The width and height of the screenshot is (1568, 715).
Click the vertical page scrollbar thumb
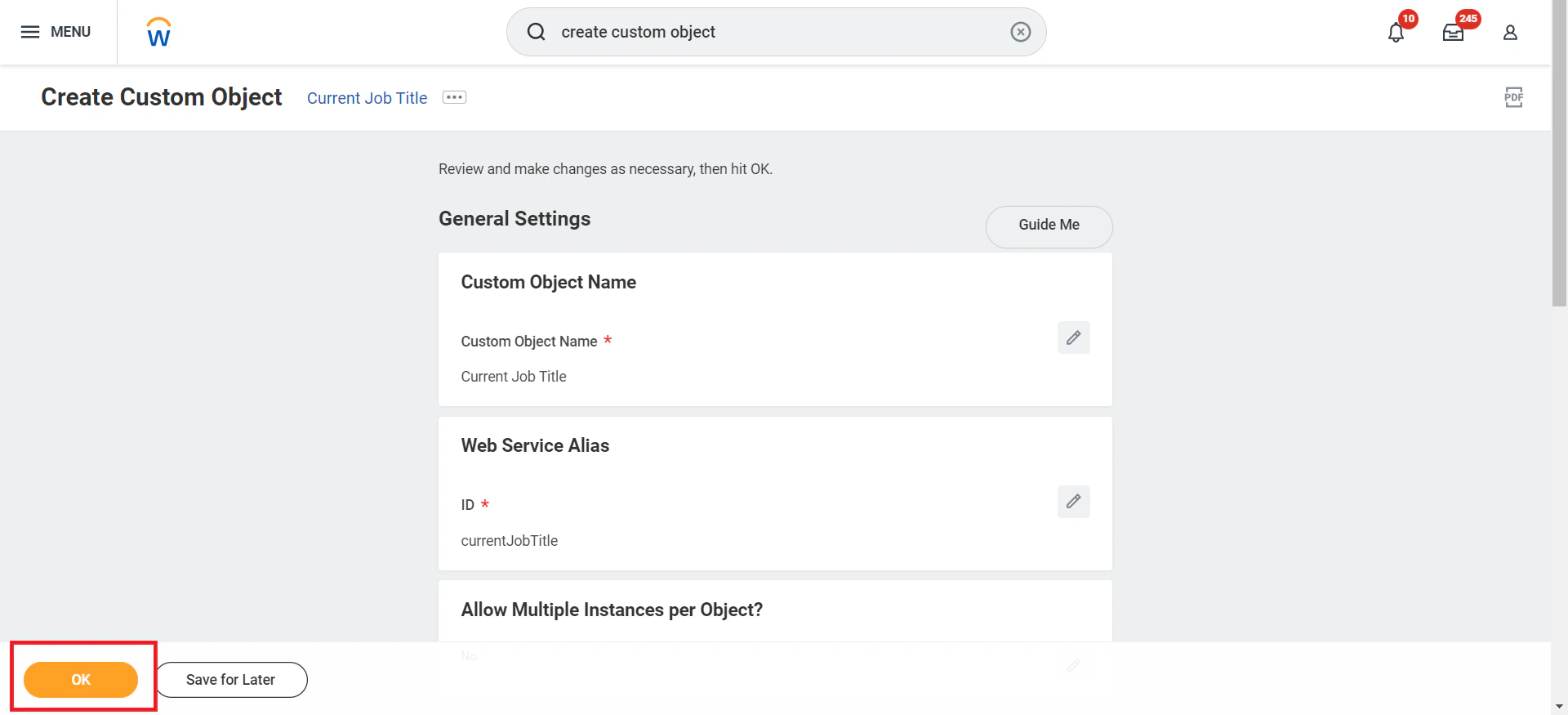pyautogui.click(x=1559, y=154)
